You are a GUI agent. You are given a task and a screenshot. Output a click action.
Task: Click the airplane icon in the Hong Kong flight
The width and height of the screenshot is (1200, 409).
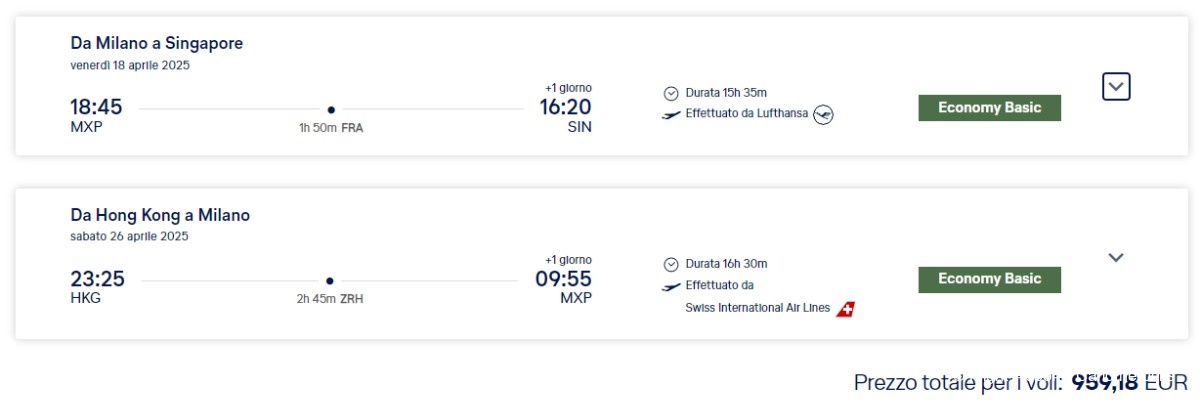(x=671, y=286)
